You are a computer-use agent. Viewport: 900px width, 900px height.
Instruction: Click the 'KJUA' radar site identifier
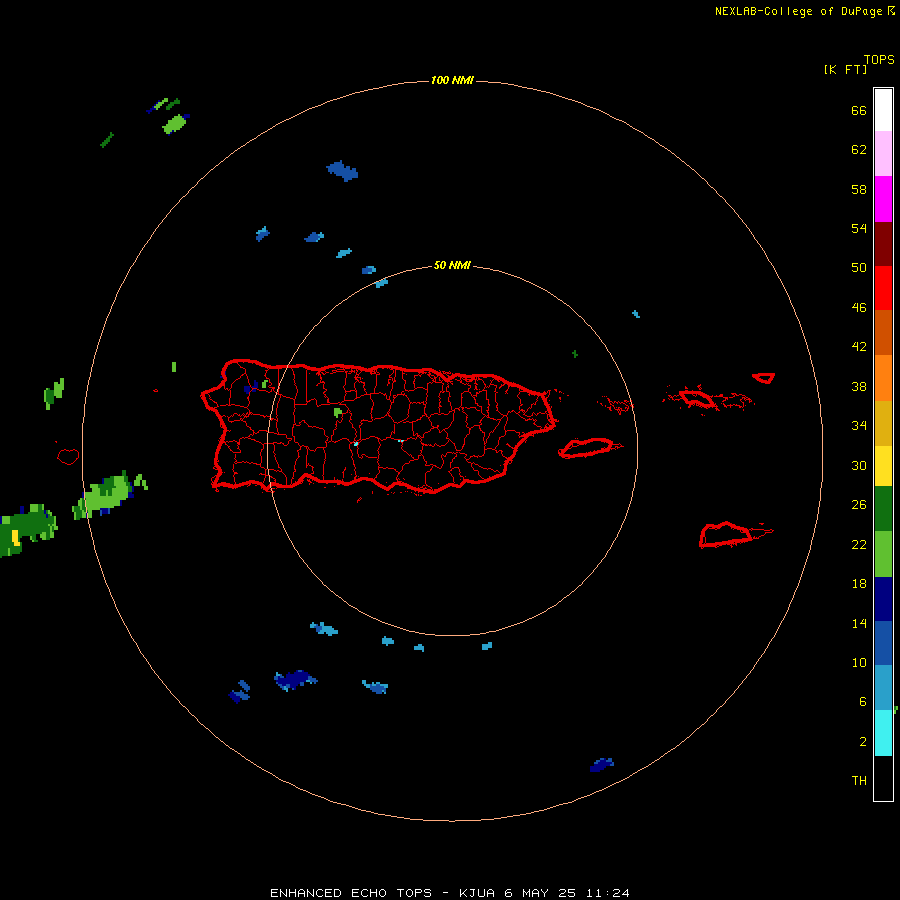click(x=477, y=893)
